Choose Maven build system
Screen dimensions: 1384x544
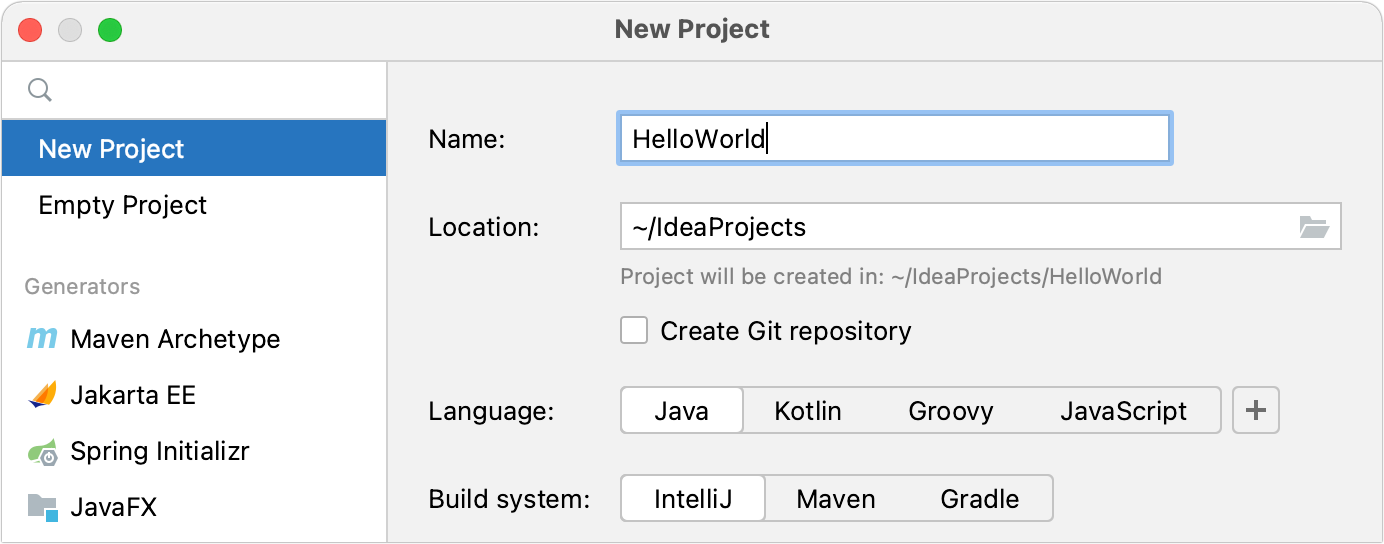(x=836, y=499)
